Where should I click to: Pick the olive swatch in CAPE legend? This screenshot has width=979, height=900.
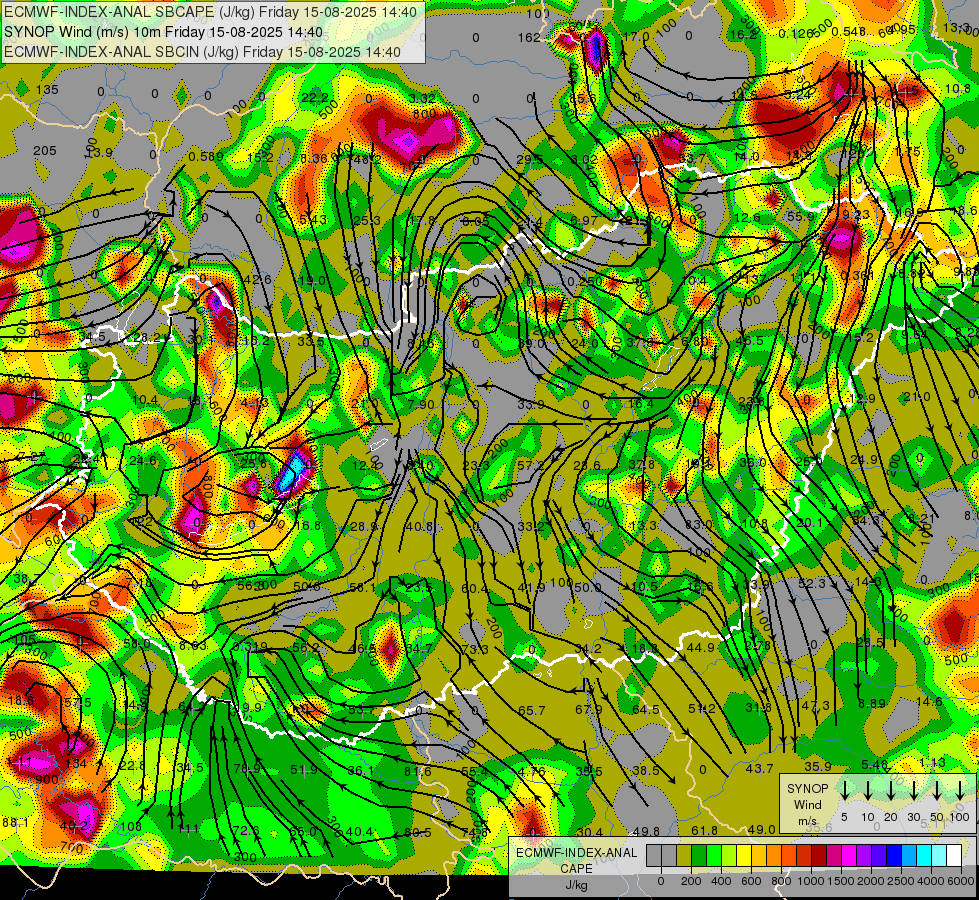pos(684,855)
